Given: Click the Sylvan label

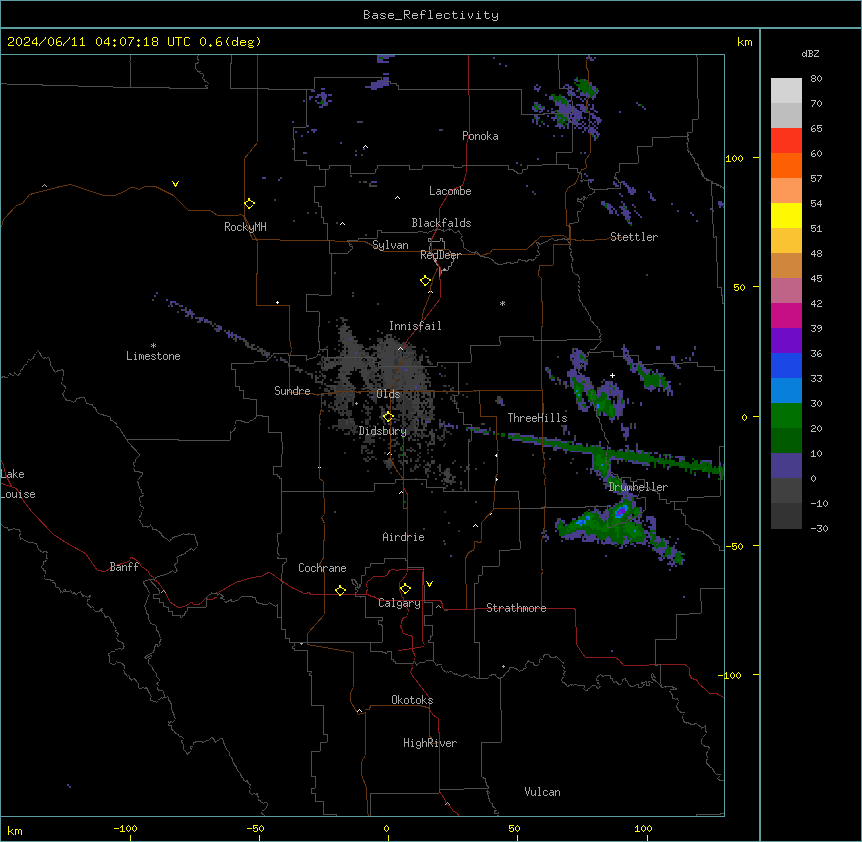Looking at the screenshot, I should click(x=390, y=245).
